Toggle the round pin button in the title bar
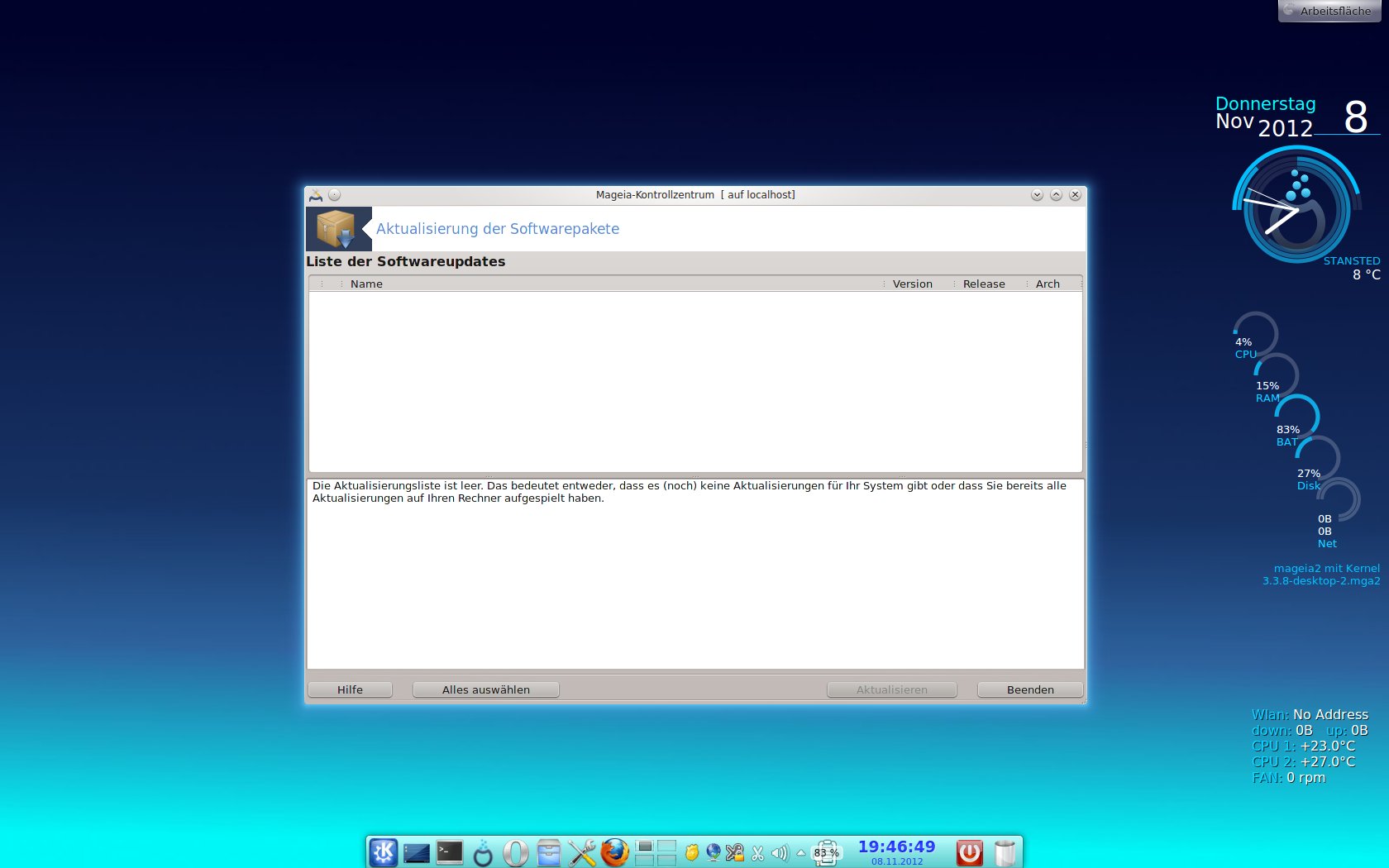The image size is (1389, 868). click(334, 195)
